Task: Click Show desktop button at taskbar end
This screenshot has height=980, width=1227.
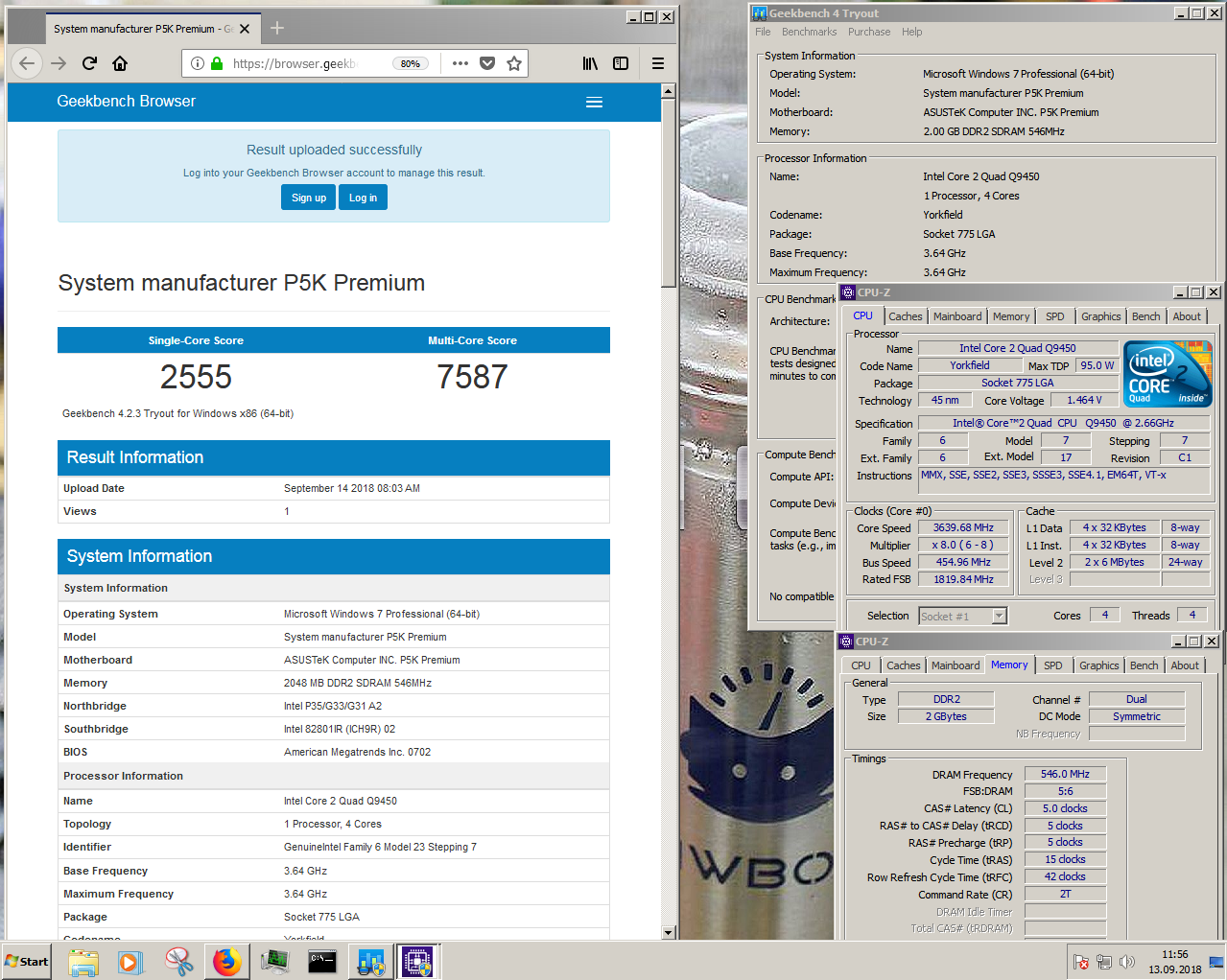Action: 1216,962
